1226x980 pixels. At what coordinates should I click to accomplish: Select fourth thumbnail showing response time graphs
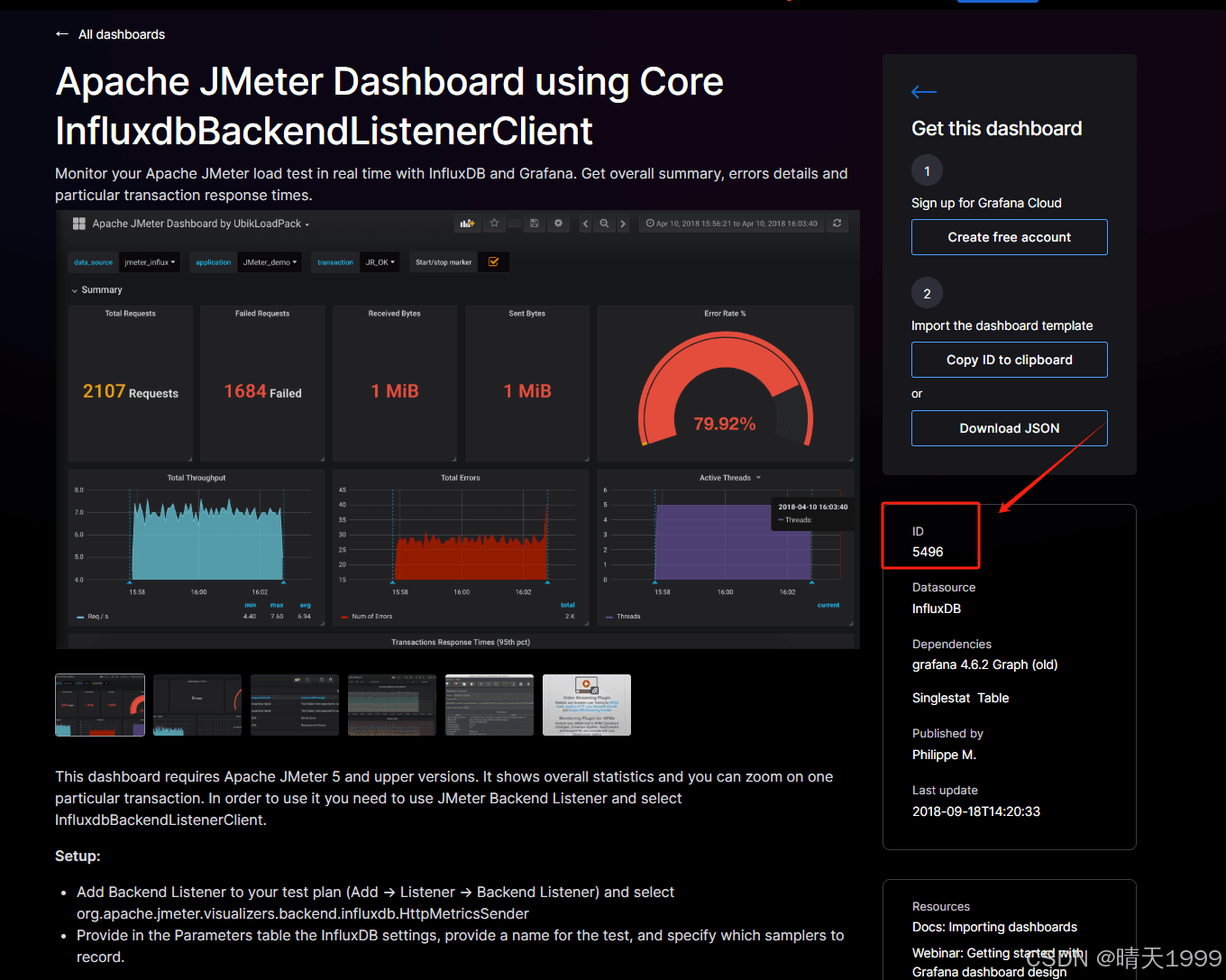pyautogui.click(x=392, y=705)
